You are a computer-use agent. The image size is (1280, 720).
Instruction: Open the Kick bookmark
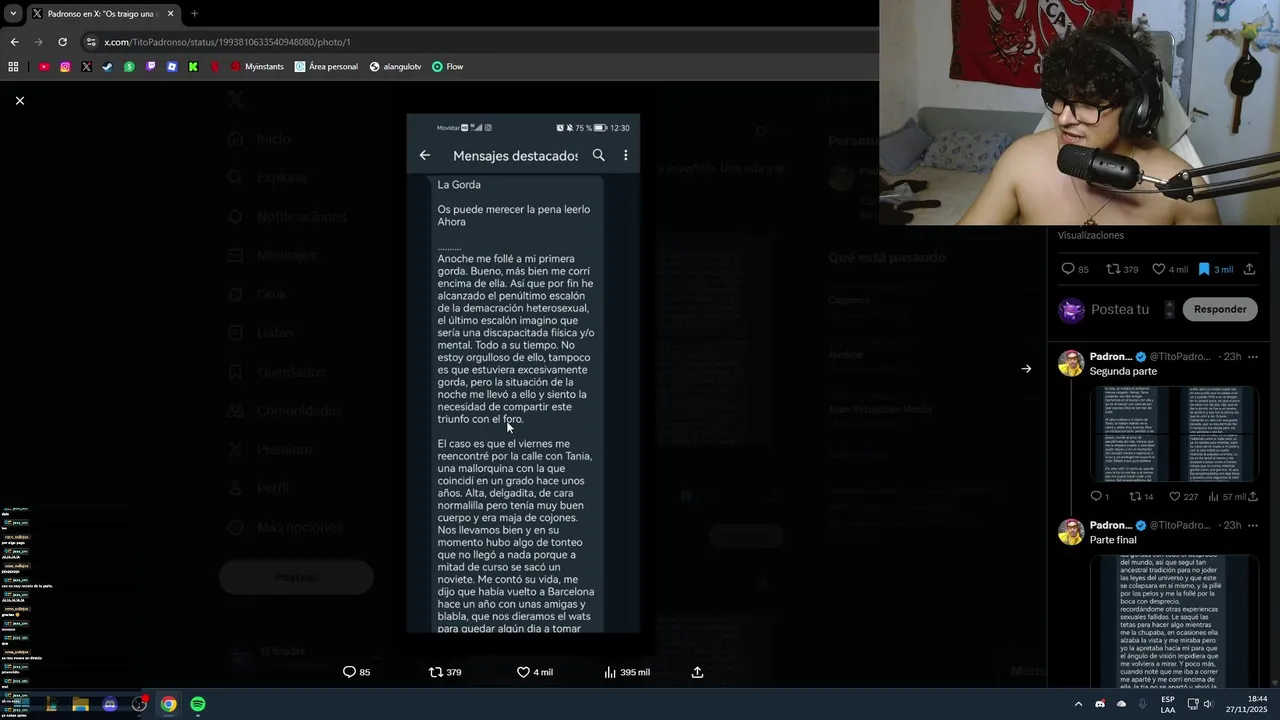193,67
